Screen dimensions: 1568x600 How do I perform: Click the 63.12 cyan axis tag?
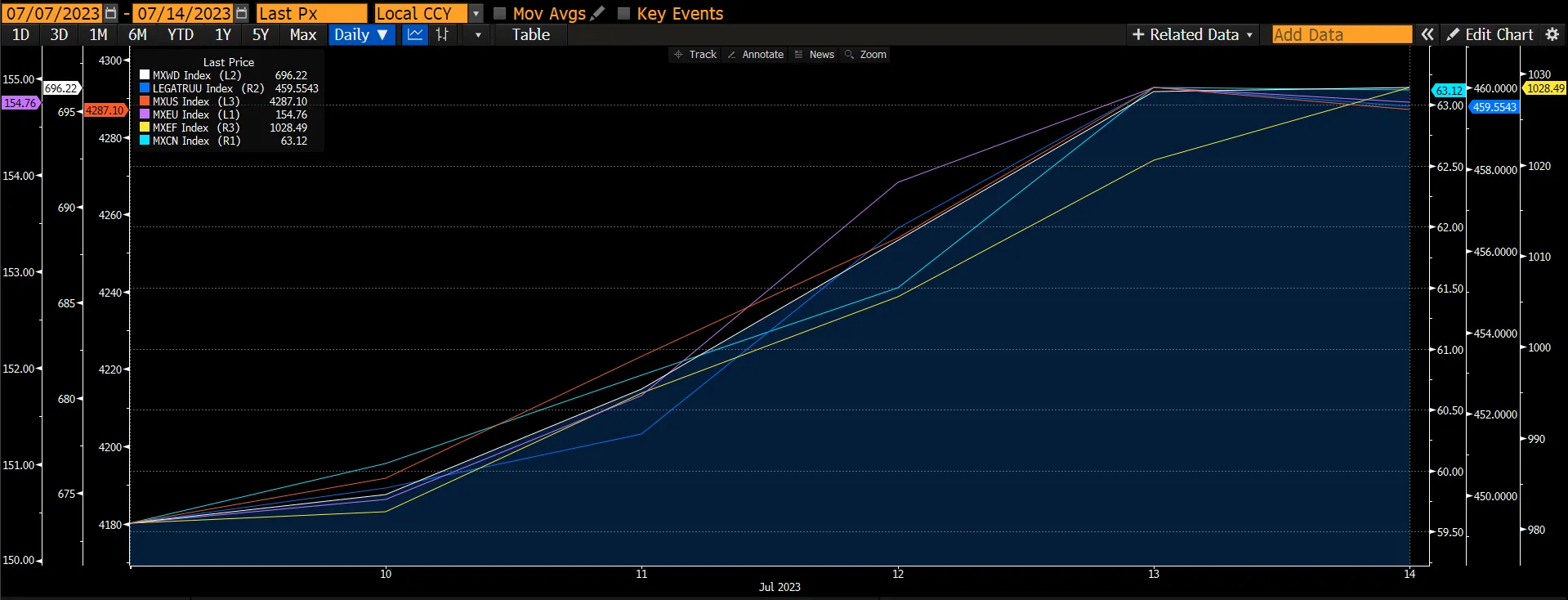(x=1449, y=91)
